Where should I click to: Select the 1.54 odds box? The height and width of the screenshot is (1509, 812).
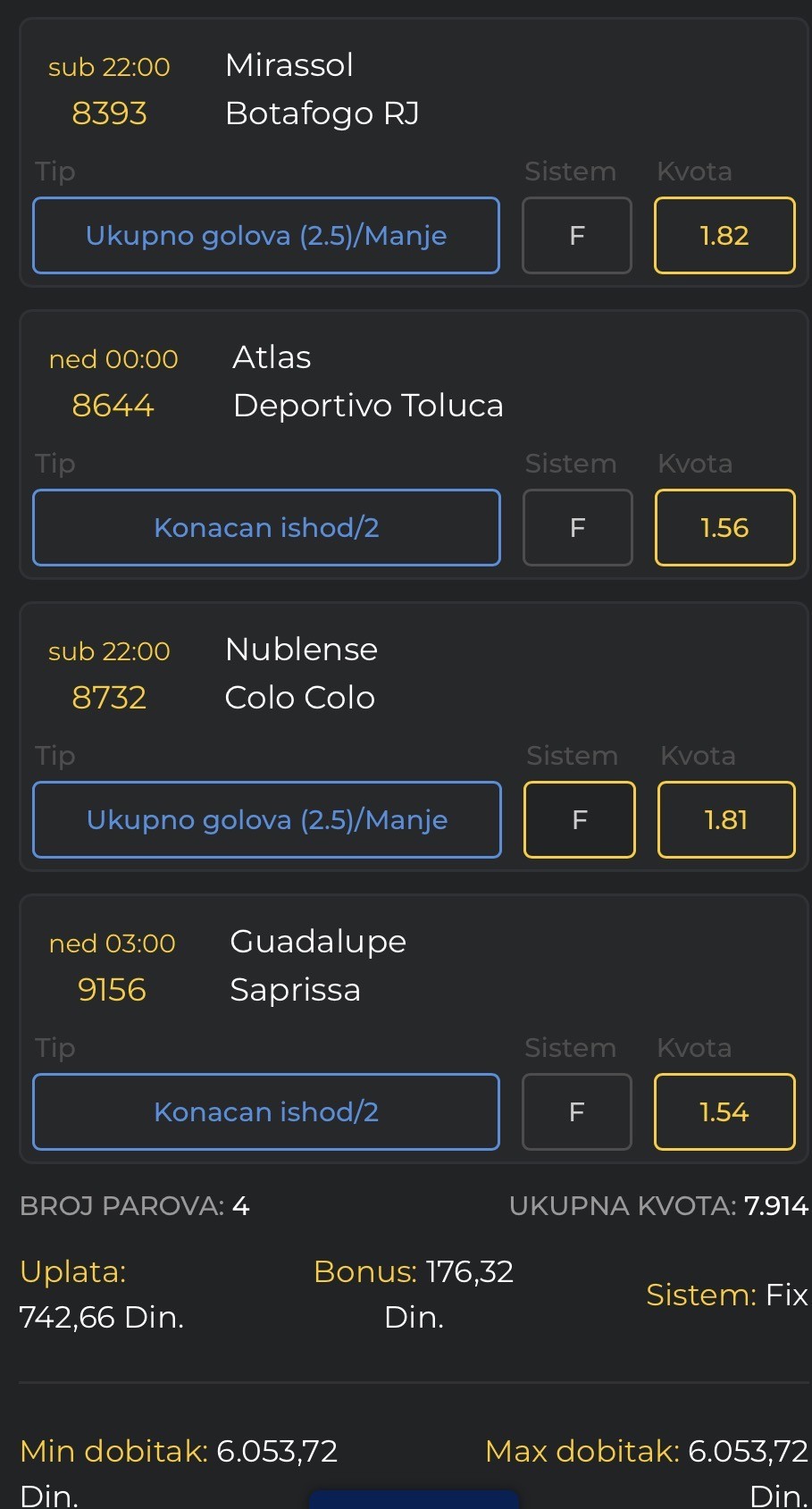724,1112
